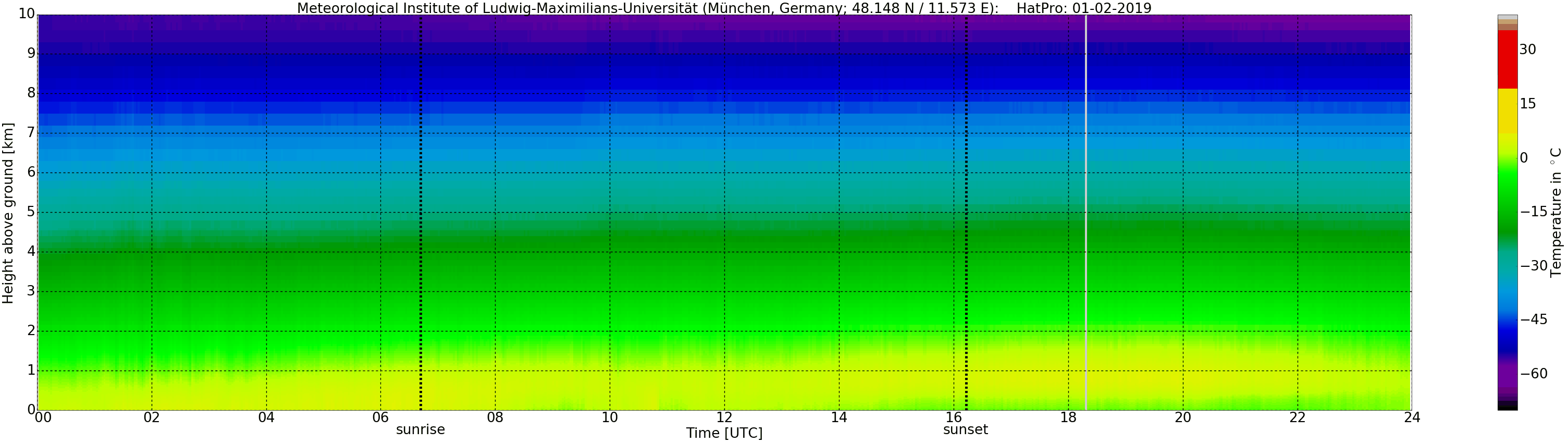Click the 'Time [UTC]' axis label

[x=724, y=433]
